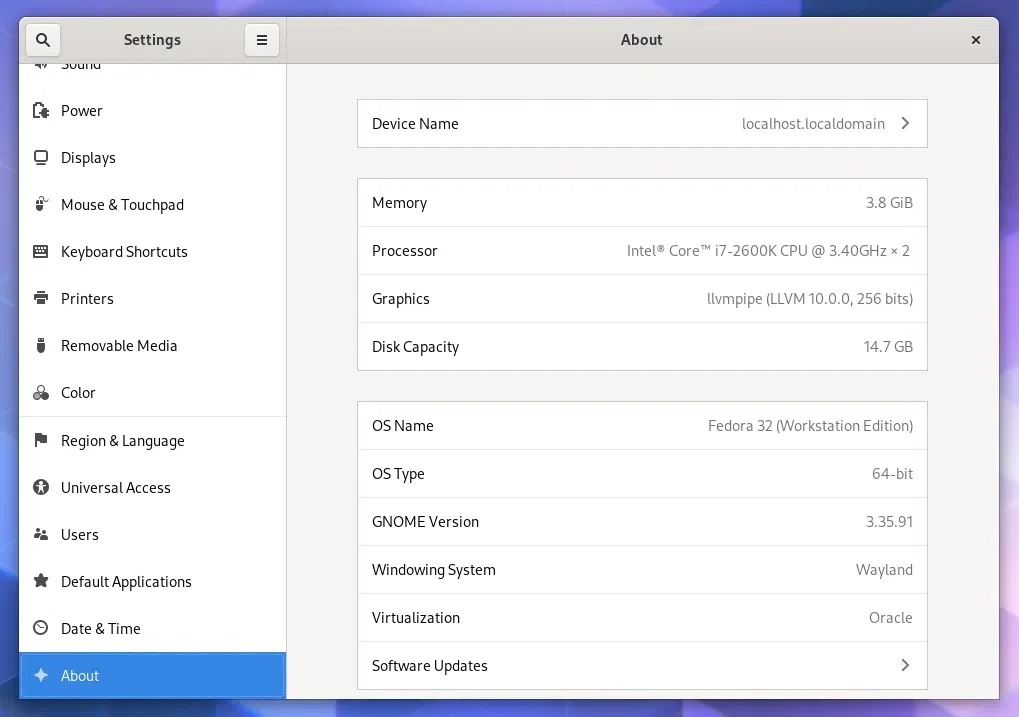The width and height of the screenshot is (1019, 717).
Task: Click the Memory row label
Action: point(399,203)
